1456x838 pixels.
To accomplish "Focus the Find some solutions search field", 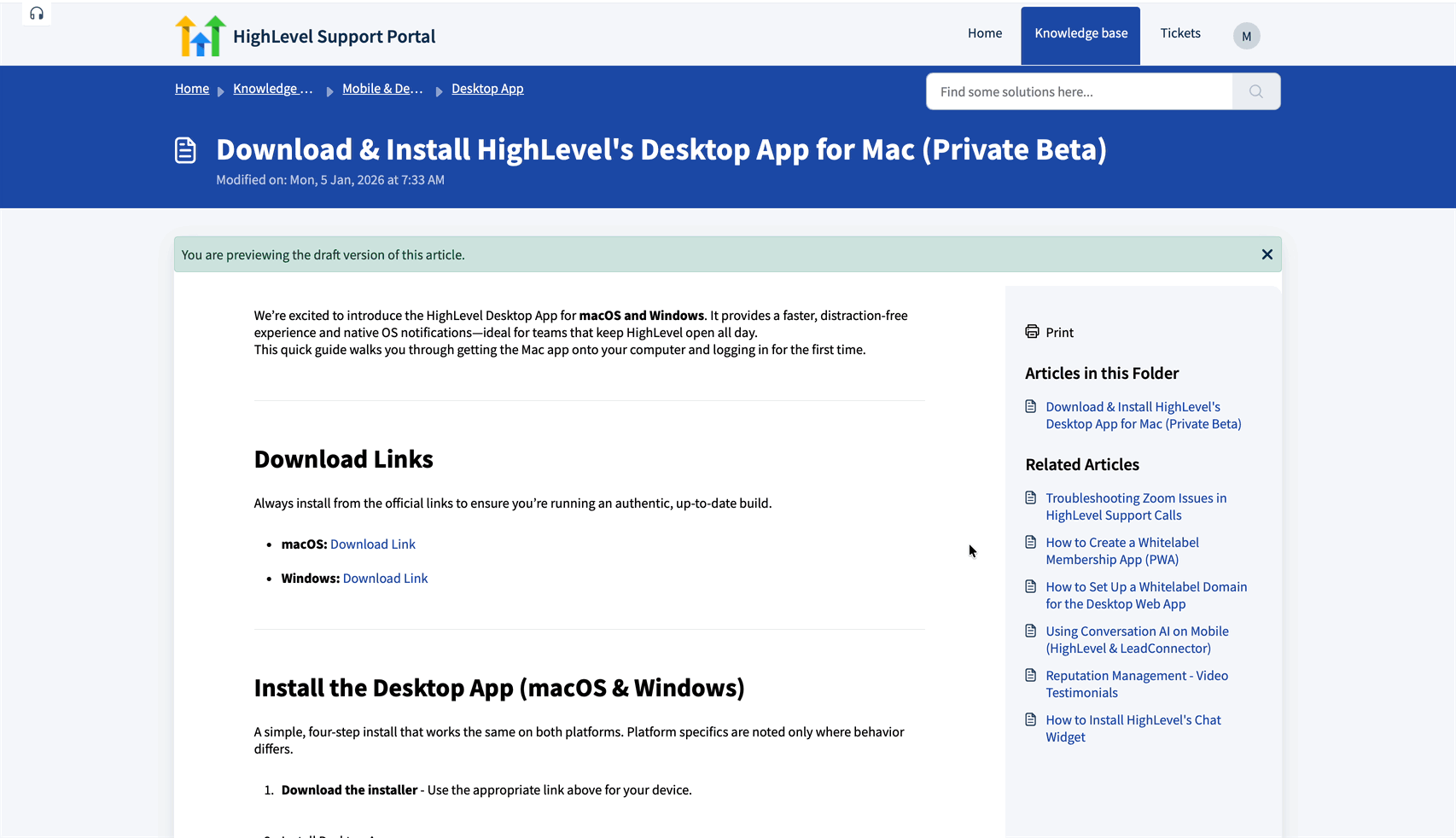I will pyautogui.click(x=1080, y=91).
